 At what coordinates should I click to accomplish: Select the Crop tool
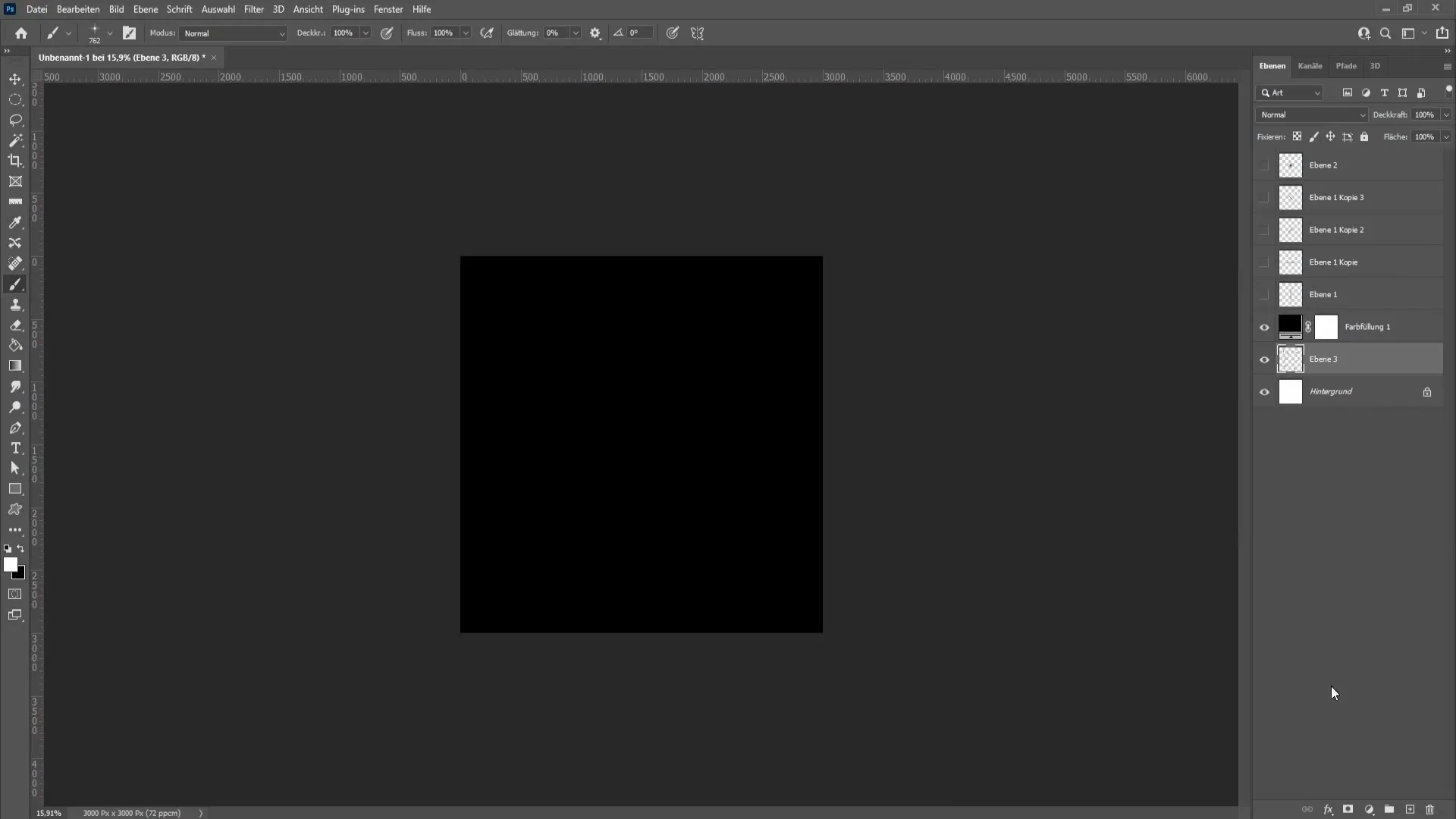coord(15,161)
